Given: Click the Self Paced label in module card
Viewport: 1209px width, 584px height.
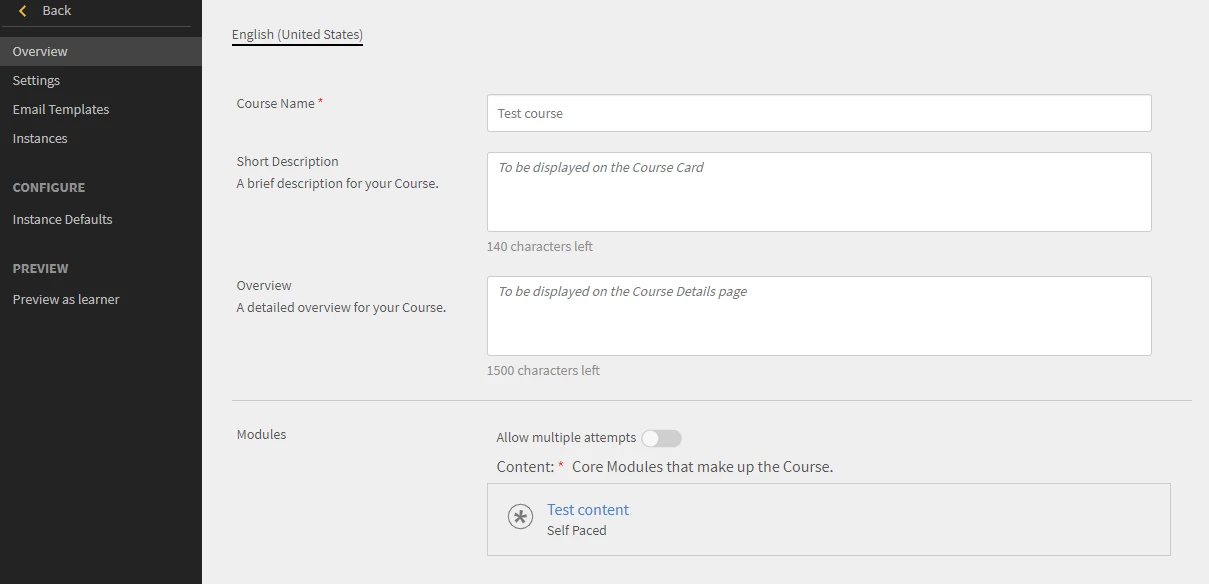Looking at the screenshot, I should (577, 531).
